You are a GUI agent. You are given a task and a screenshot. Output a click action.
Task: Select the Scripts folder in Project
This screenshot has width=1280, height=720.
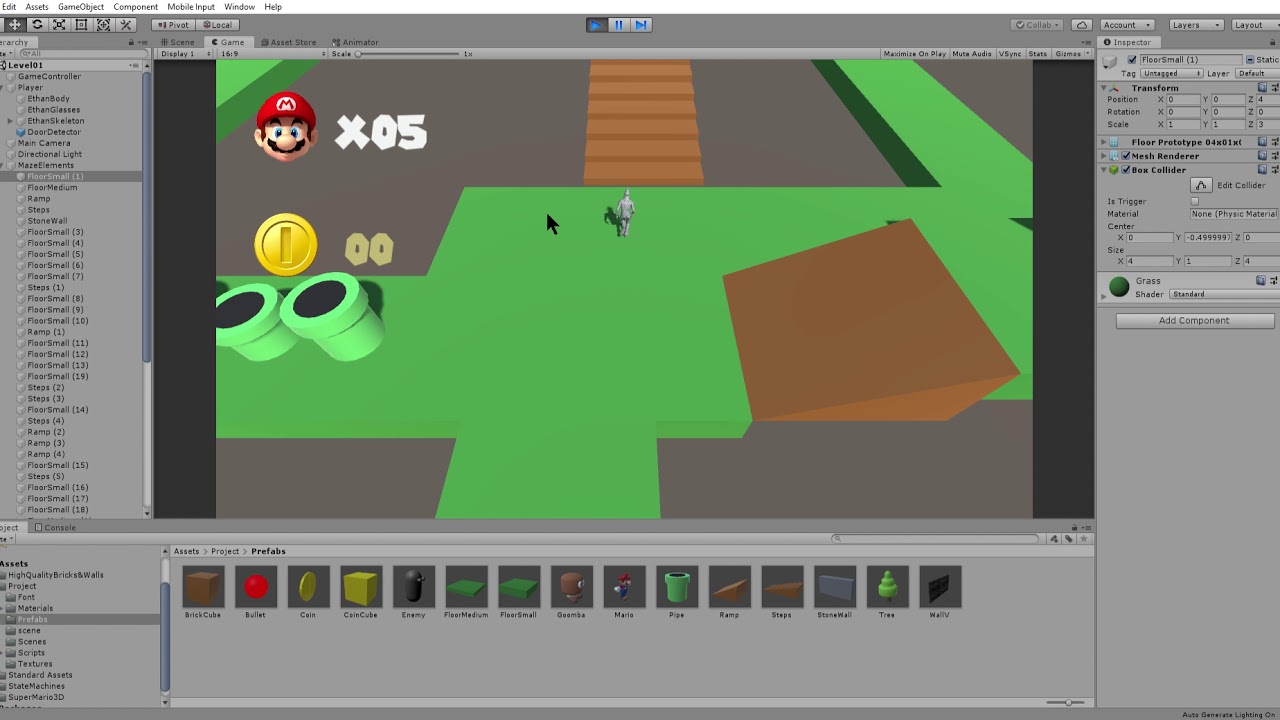(31, 653)
